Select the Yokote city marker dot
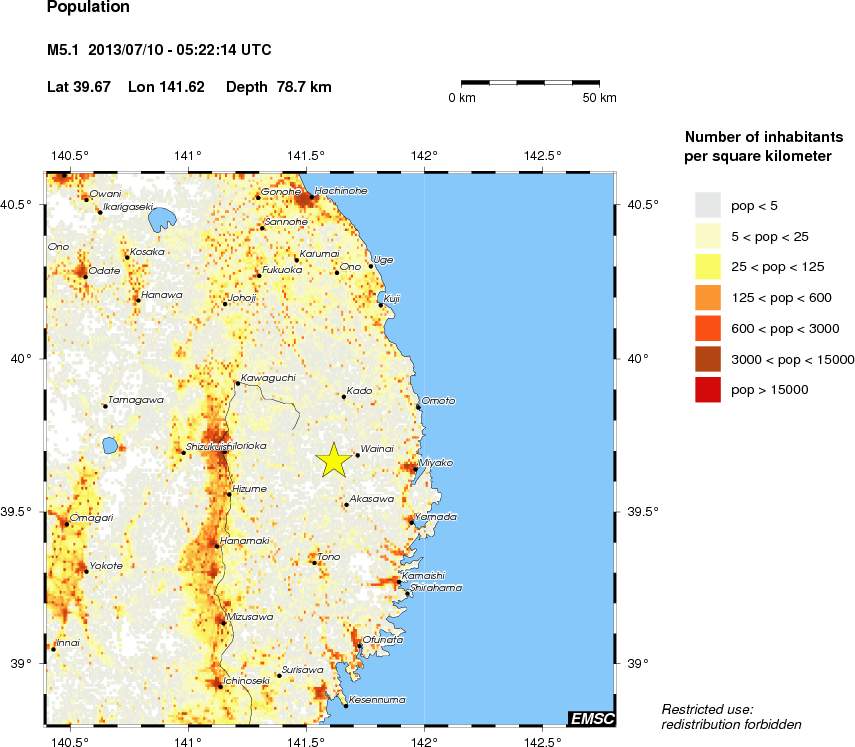Viewport: 855px width, 747px height. [86, 572]
